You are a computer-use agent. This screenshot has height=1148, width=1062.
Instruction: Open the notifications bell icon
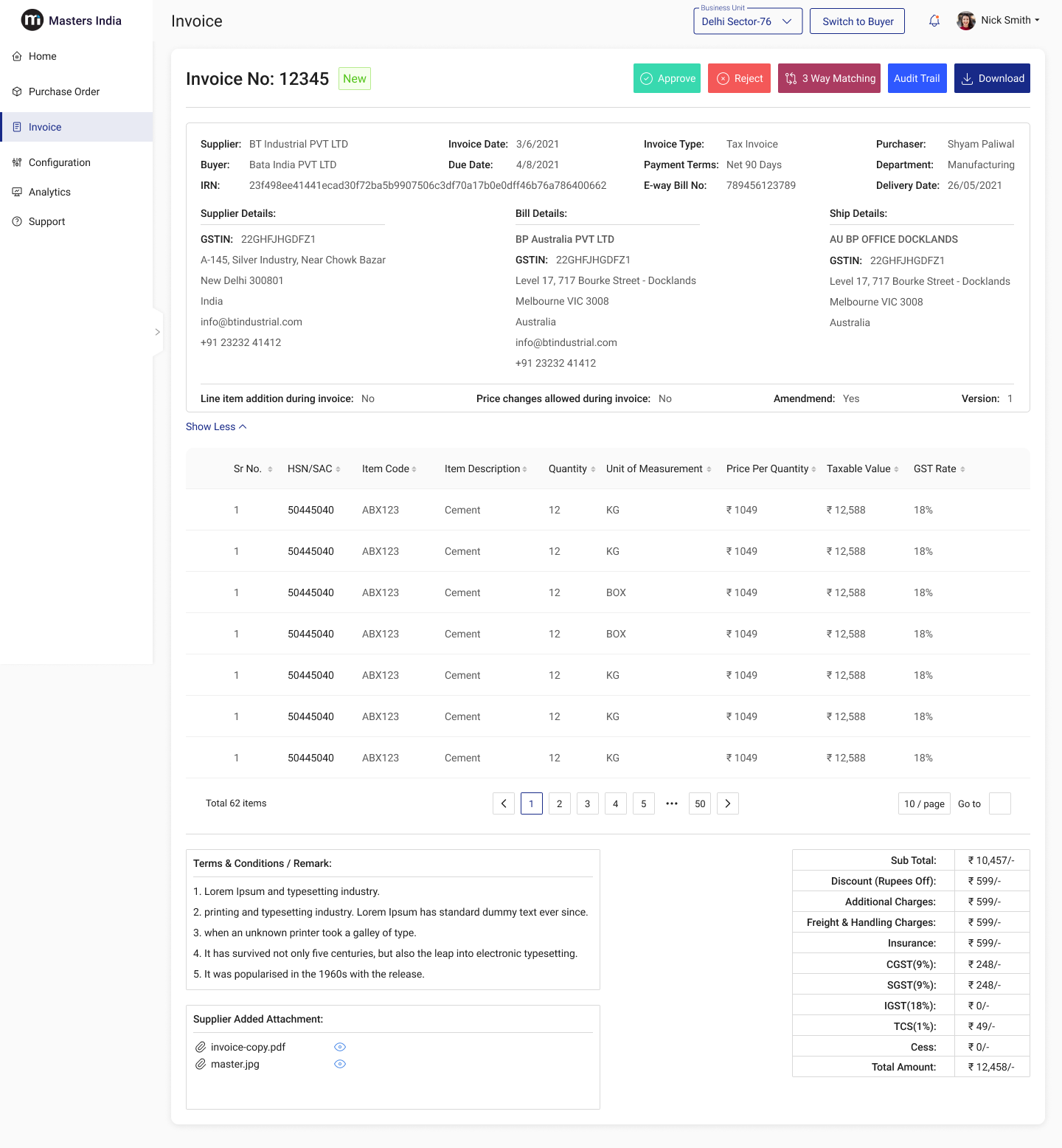pyautogui.click(x=934, y=21)
